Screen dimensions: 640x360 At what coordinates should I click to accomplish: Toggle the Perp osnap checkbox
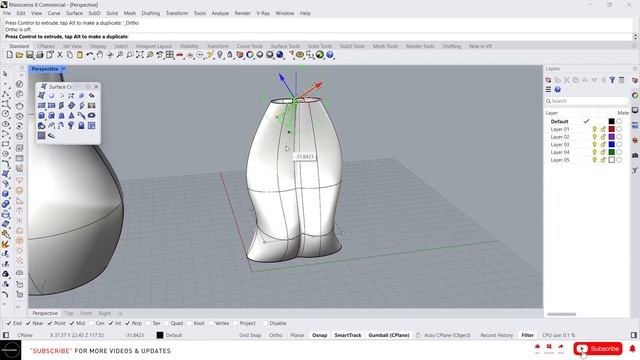tap(127, 323)
